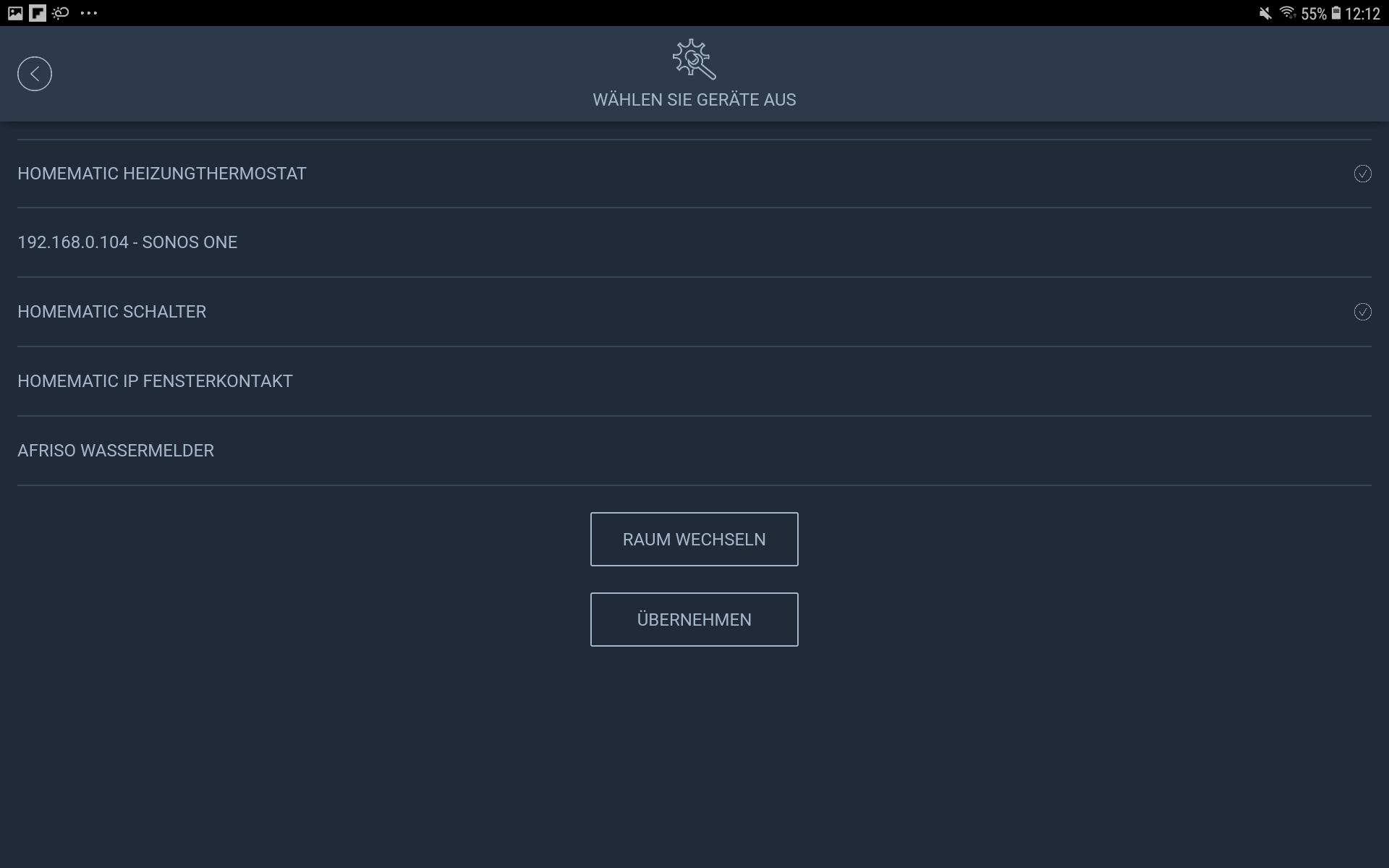The height and width of the screenshot is (868, 1389).
Task: Uncheck the Homematic Heizungthermostat checkmark
Action: tap(1362, 174)
